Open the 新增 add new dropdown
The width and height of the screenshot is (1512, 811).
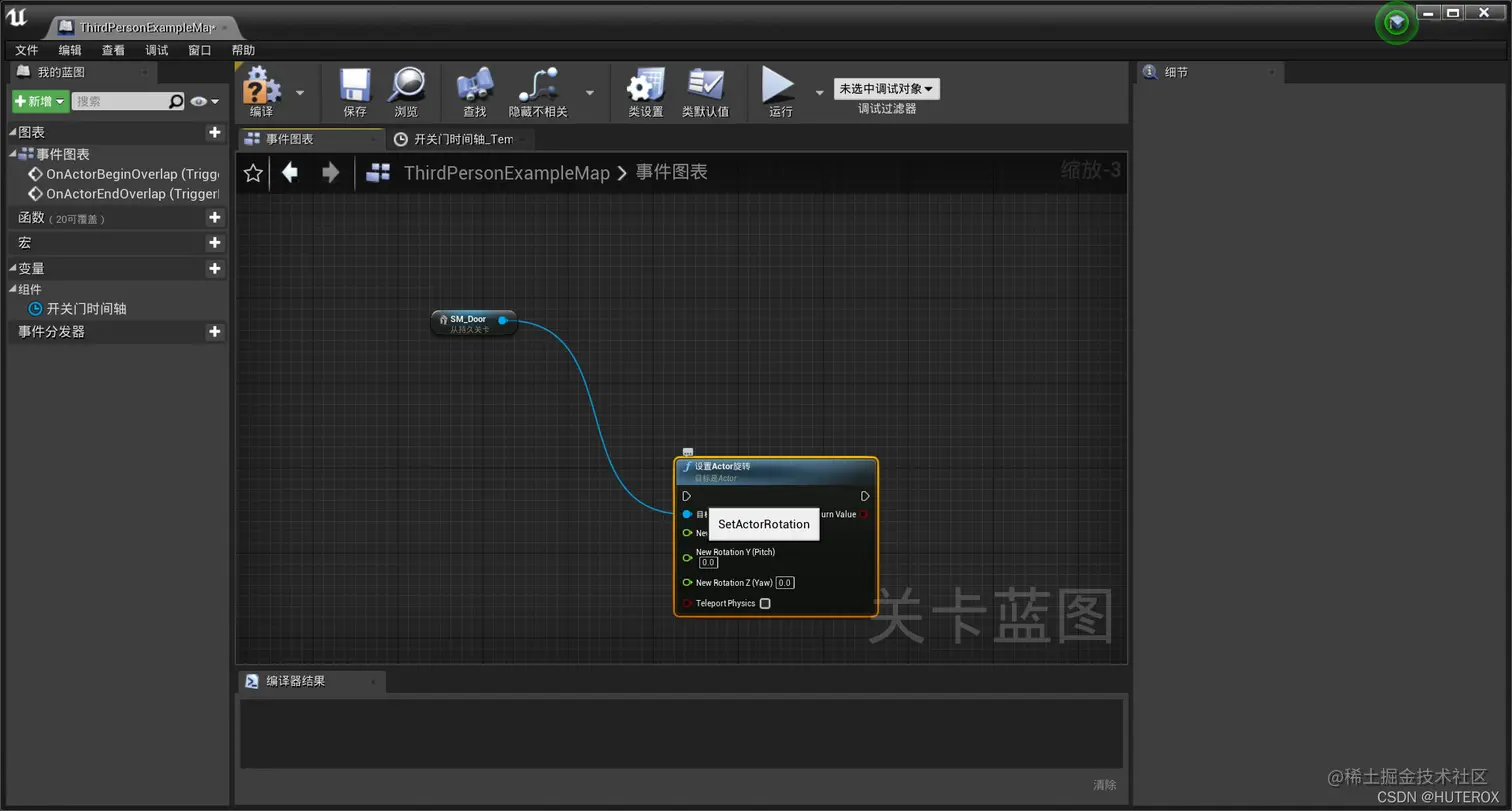pyautogui.click(x=40, y=101)
